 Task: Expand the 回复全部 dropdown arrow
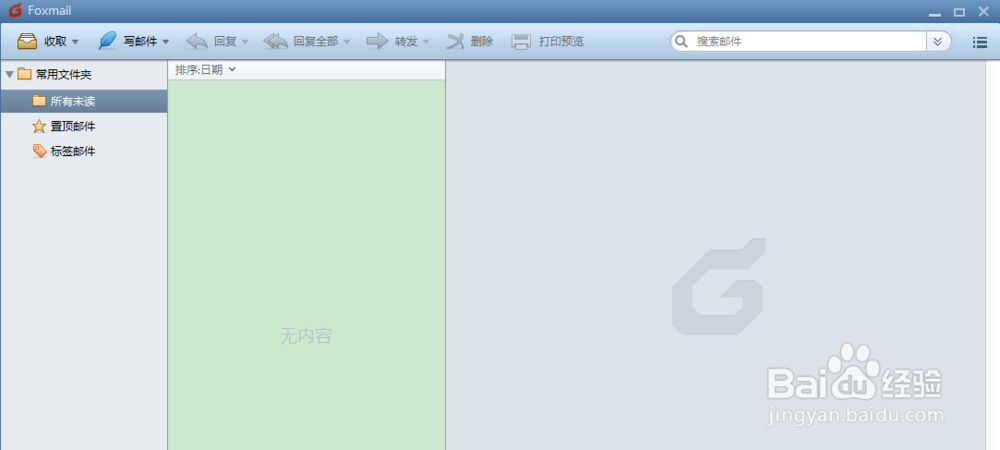tap(347, 42)
